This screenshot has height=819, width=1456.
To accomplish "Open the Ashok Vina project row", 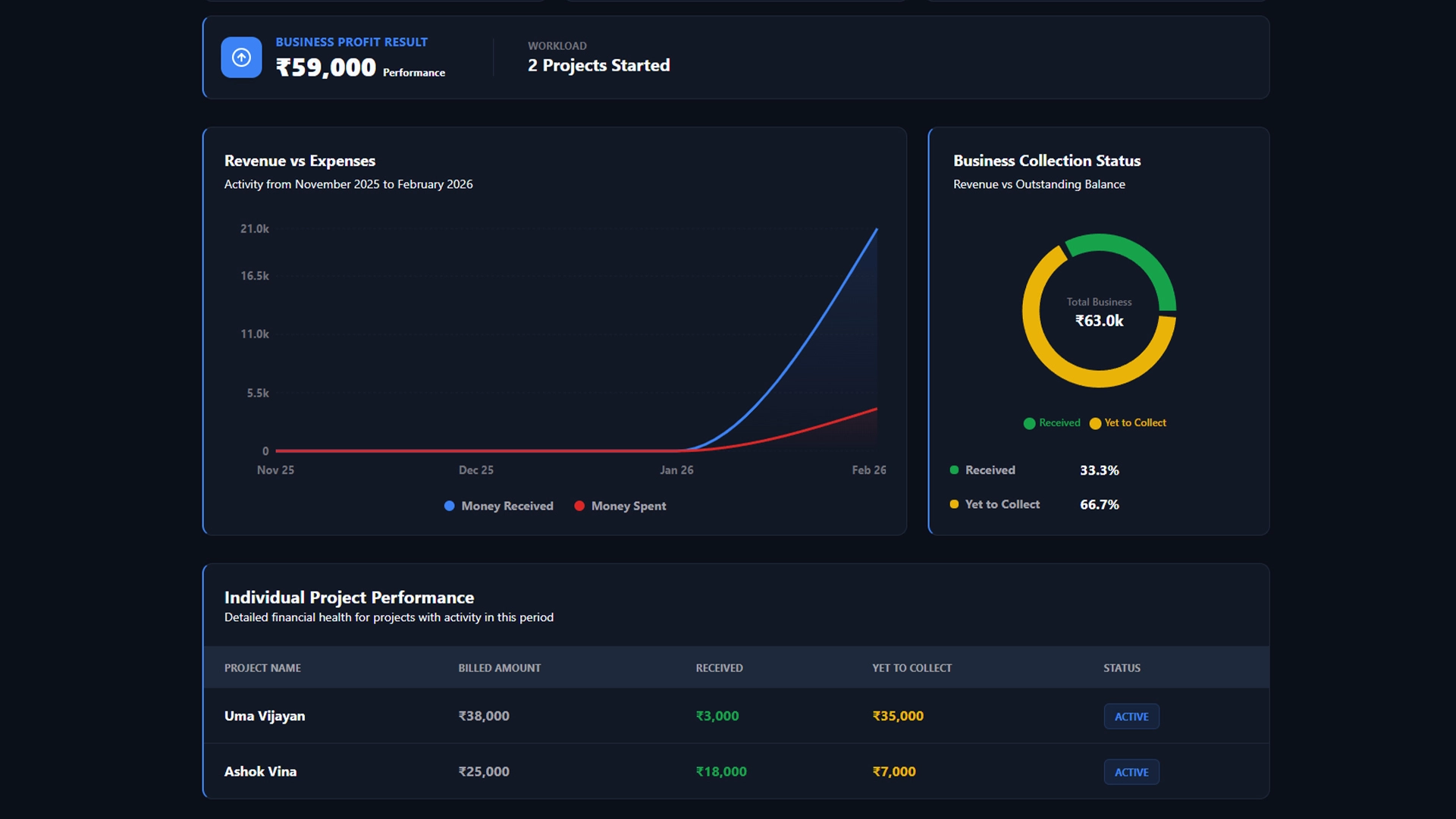I will [260, 771].
